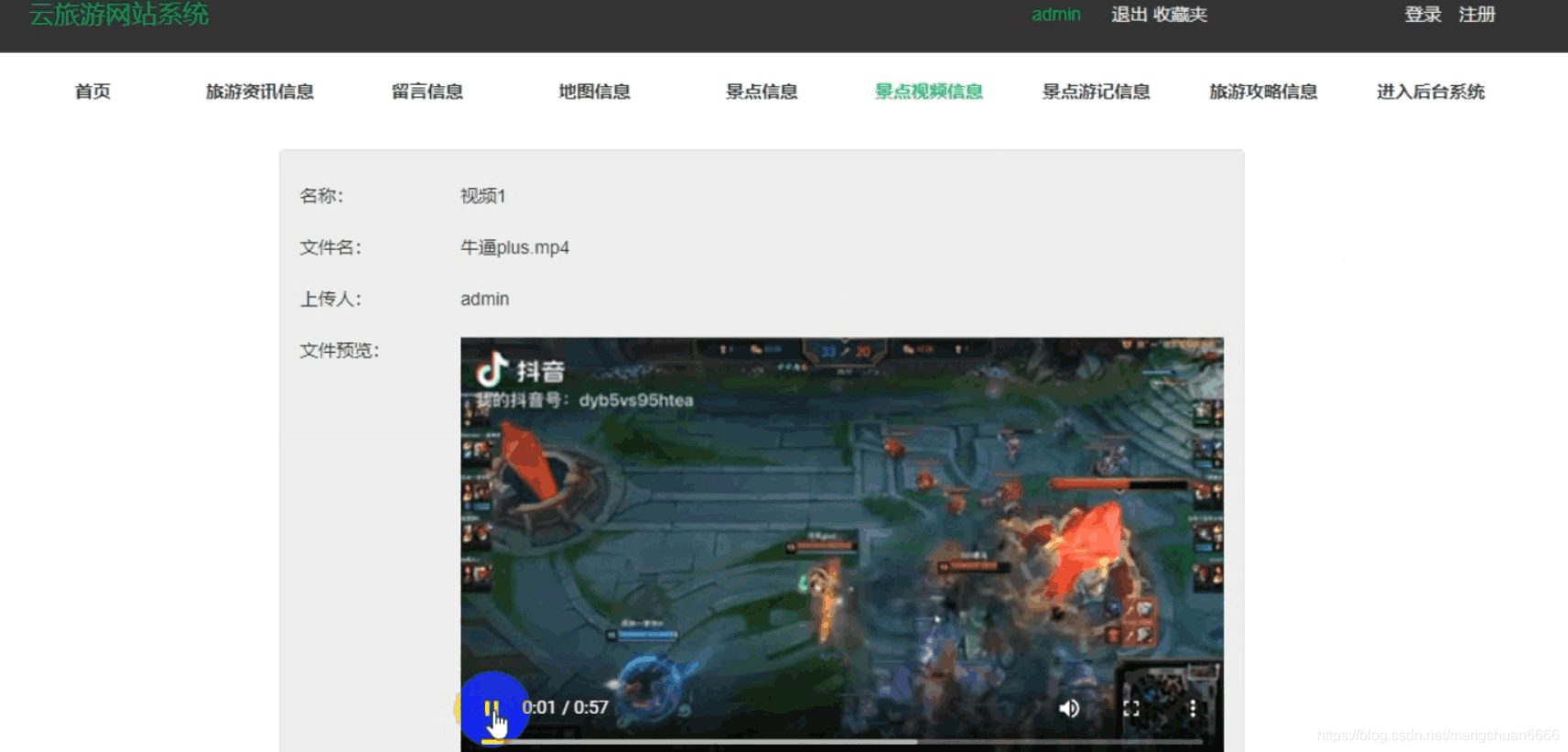Go to 景点游记信息

tap(1097, 92)
